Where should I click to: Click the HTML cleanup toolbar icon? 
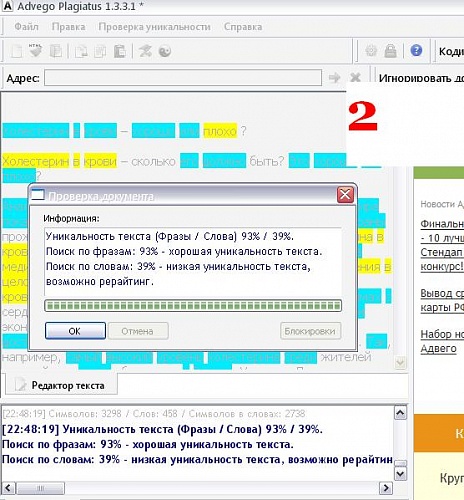35,51
